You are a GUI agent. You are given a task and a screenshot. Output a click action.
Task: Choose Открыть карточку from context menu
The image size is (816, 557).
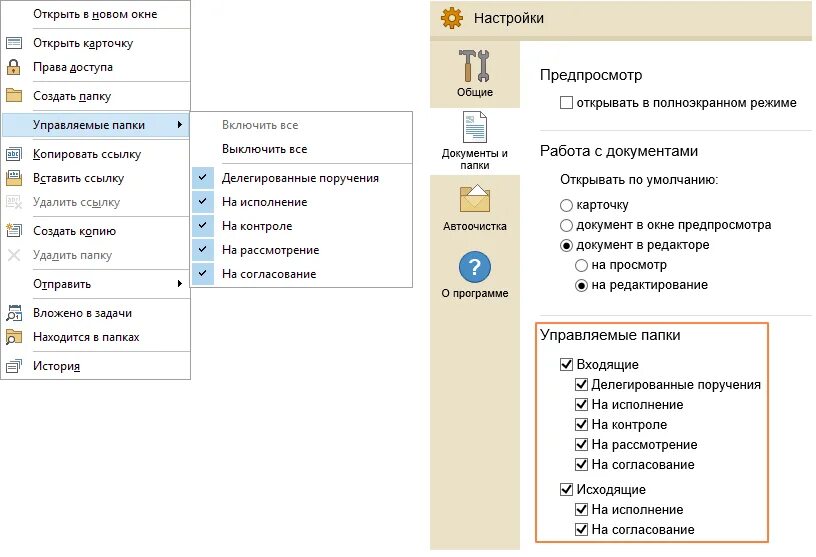(95, 43)
